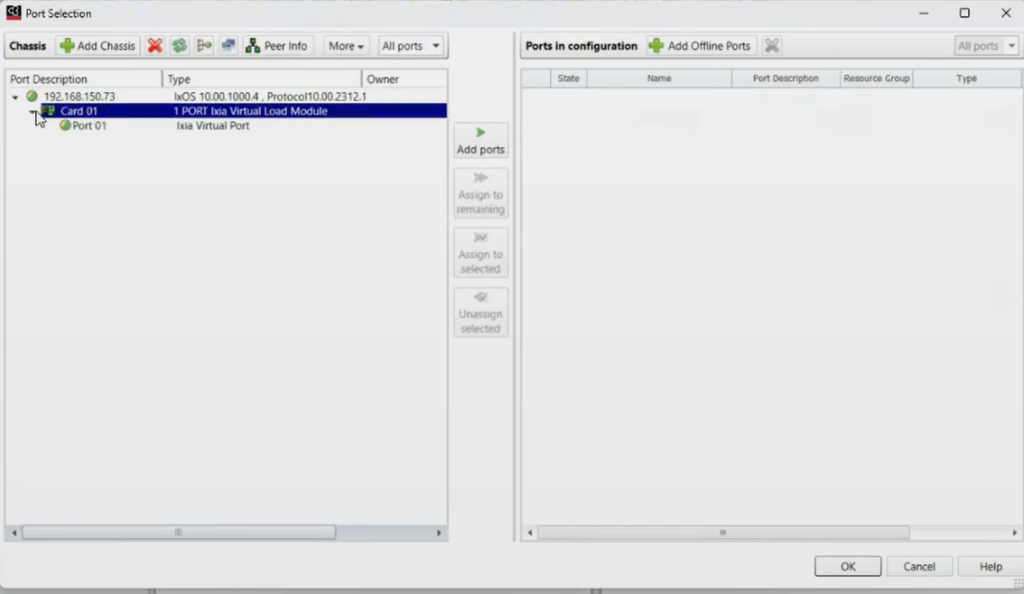Open the All ports filter in Chassis toolbar
Viewport: 1024px width, 594px height.
tap(411, 46)
